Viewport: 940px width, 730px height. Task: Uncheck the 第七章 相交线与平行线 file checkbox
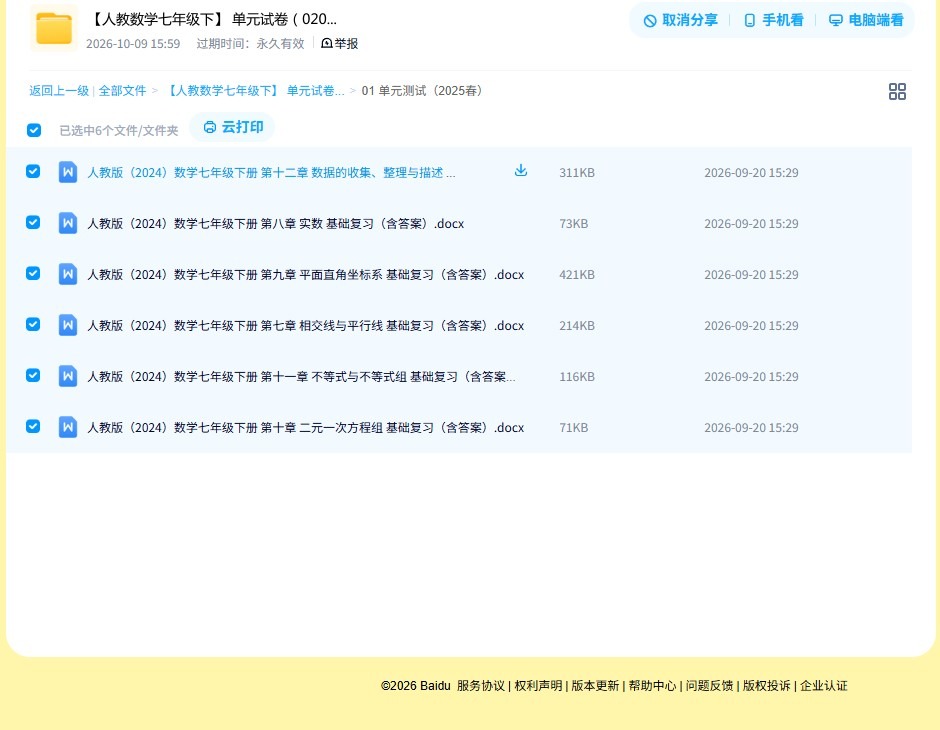33,324
